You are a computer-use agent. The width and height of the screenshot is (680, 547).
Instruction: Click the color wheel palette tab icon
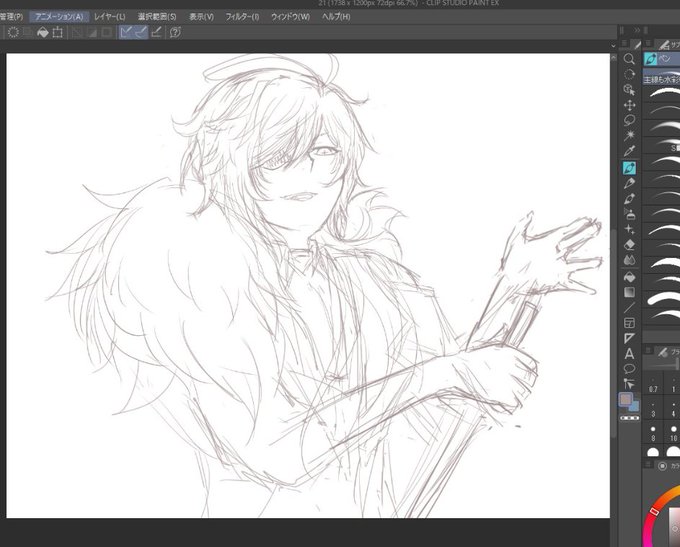662,466
